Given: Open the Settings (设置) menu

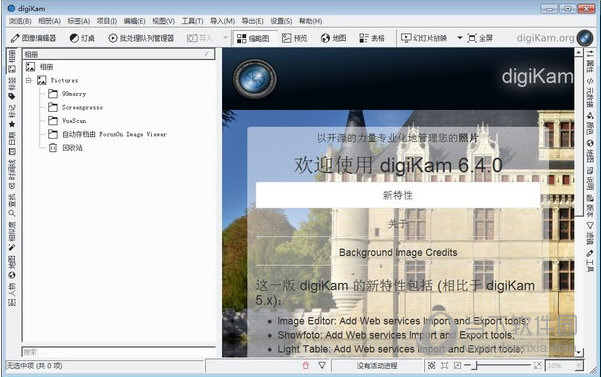Looking at the screenshot, I should pos(281,21).
